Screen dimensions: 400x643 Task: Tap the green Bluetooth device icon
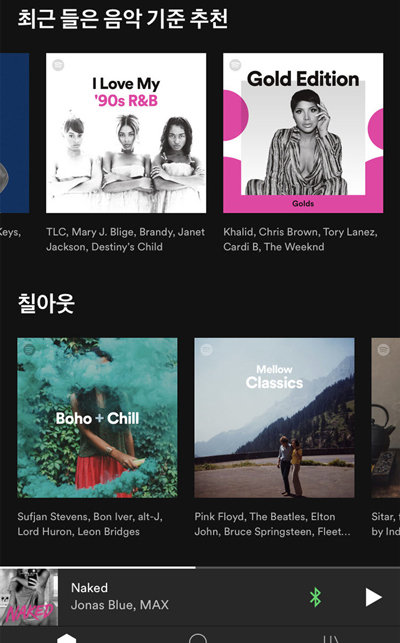[315, 597]
